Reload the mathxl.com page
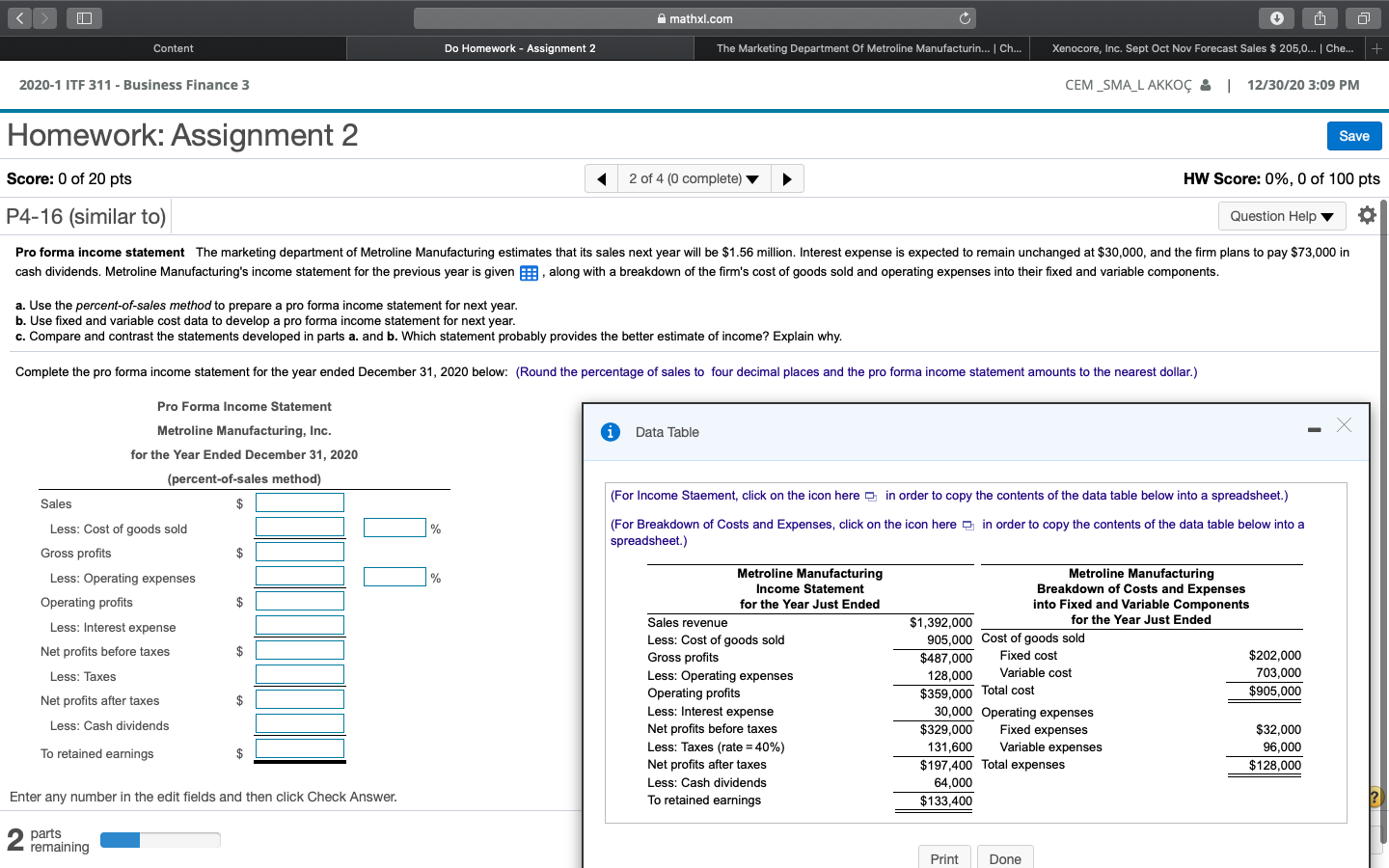 (x=965, y=18)
